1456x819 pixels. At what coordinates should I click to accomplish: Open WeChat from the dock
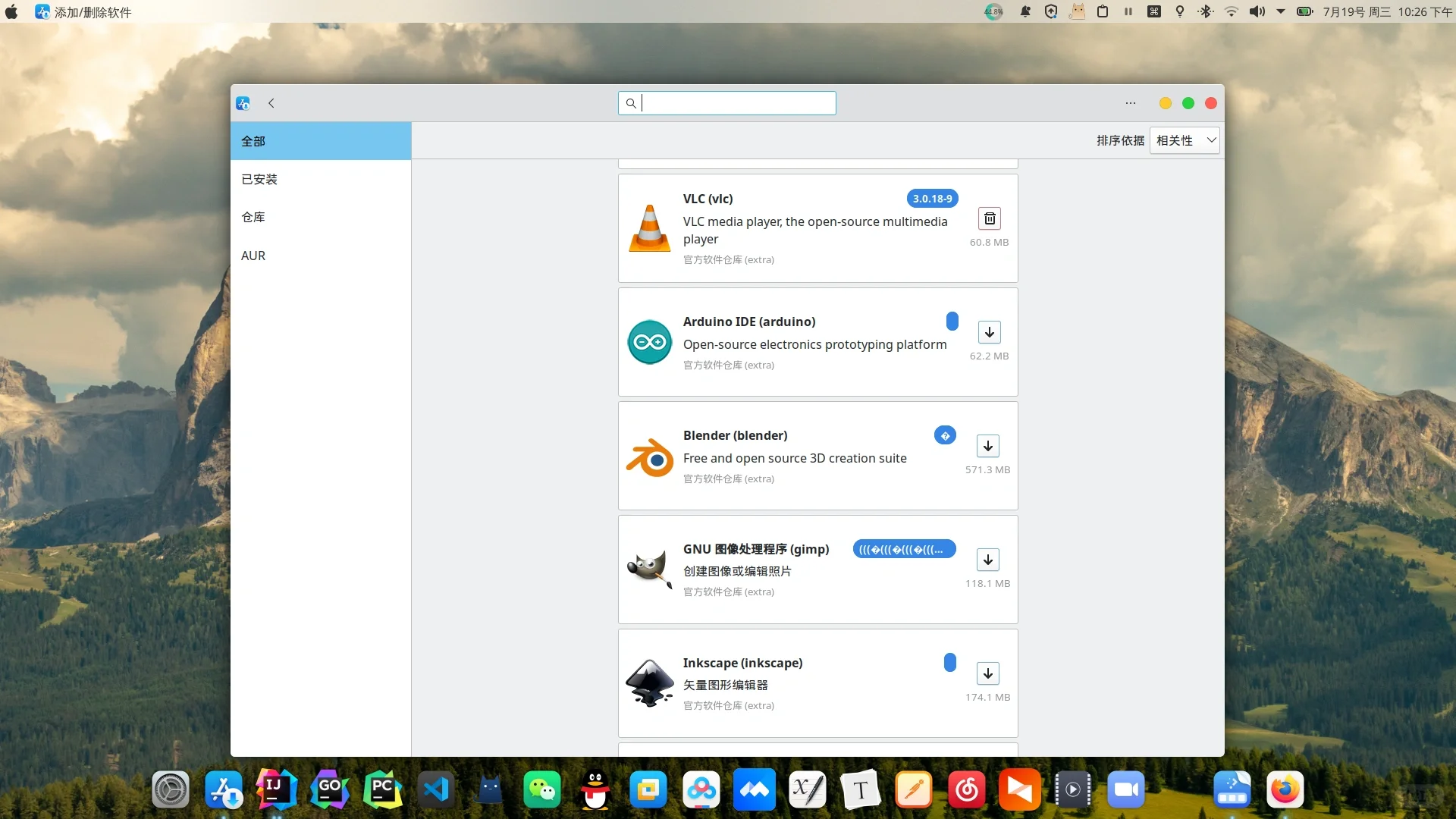(541, 789)
